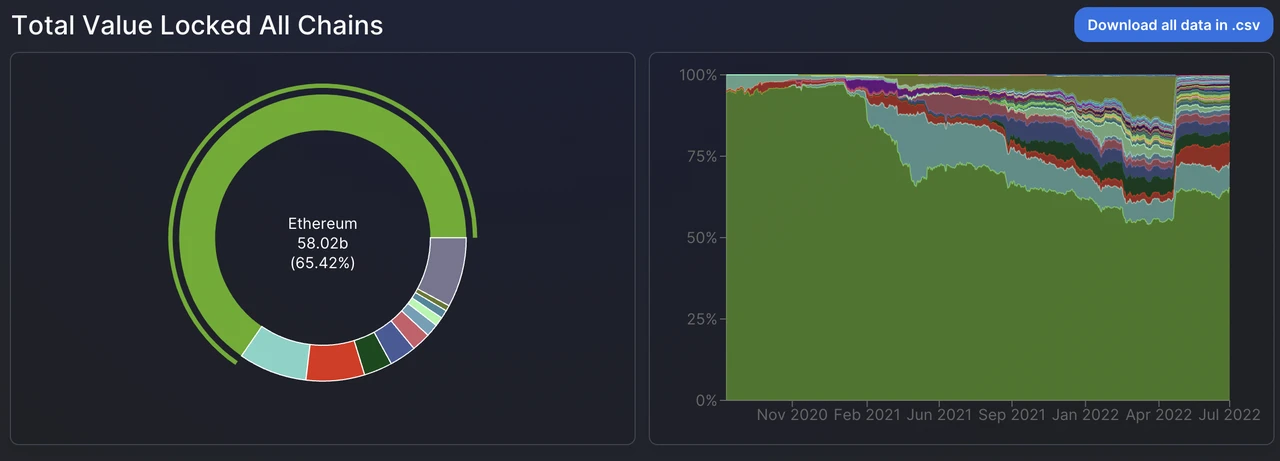This screenshot has height=461, width=1280.
Task: Click the Nov 2020 axis label
Action: pos(792,414)
